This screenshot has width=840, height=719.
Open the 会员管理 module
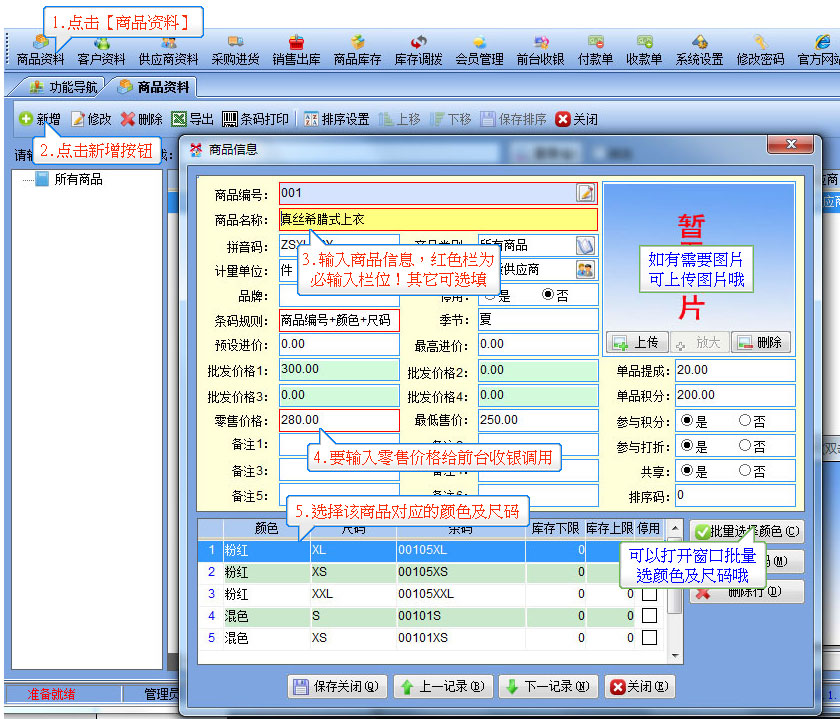coord(479,50)
